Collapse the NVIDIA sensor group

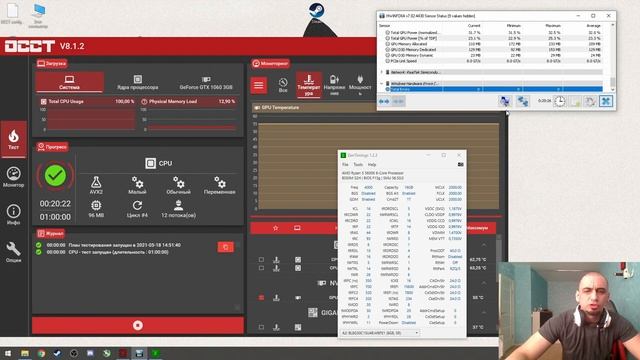(484, 283)
